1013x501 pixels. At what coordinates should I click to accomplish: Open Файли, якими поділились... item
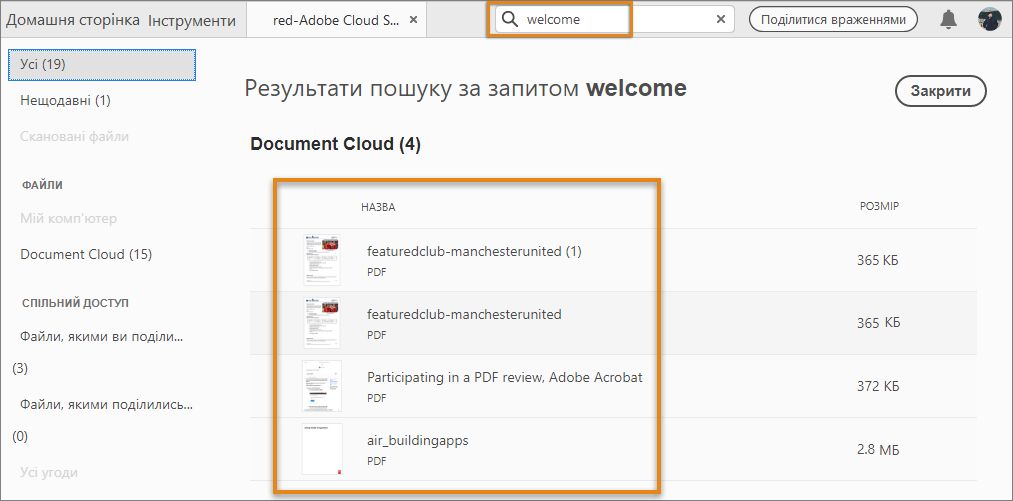(x=107, y=405)
